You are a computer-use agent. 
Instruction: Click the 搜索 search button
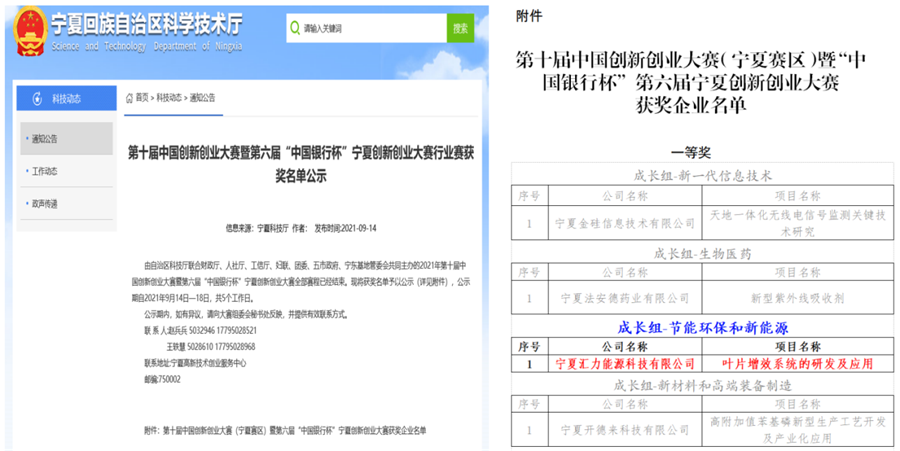460,28
